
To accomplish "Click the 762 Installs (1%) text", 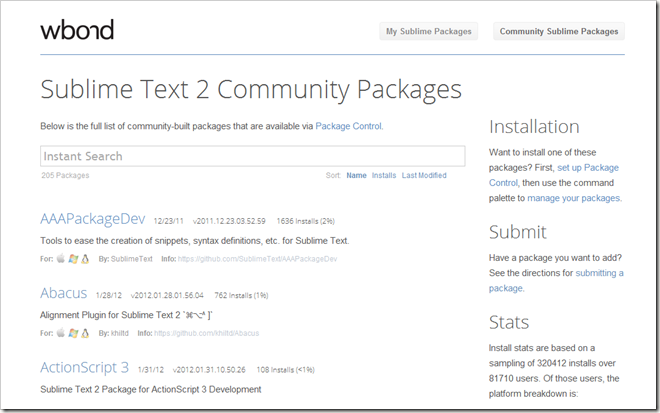I will [x=241, y=296].
